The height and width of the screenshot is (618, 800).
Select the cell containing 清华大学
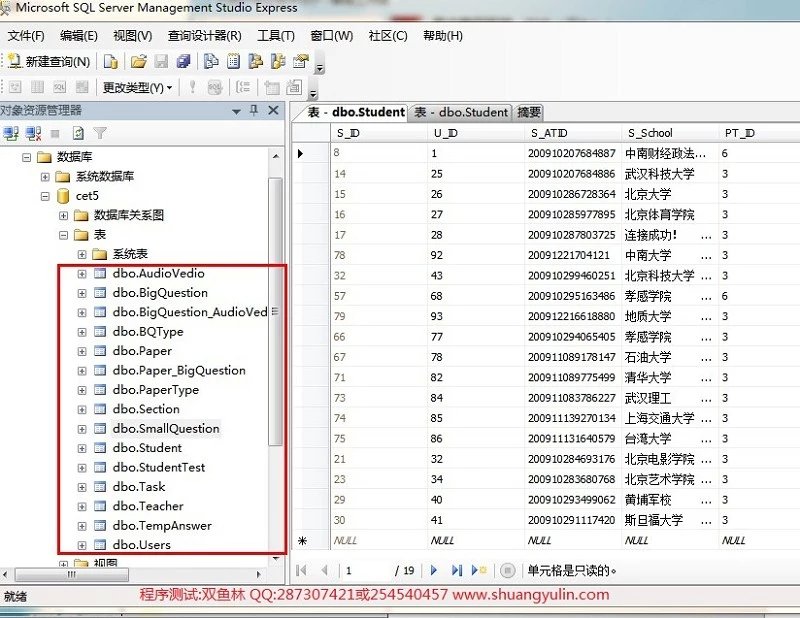coord(670,378)
